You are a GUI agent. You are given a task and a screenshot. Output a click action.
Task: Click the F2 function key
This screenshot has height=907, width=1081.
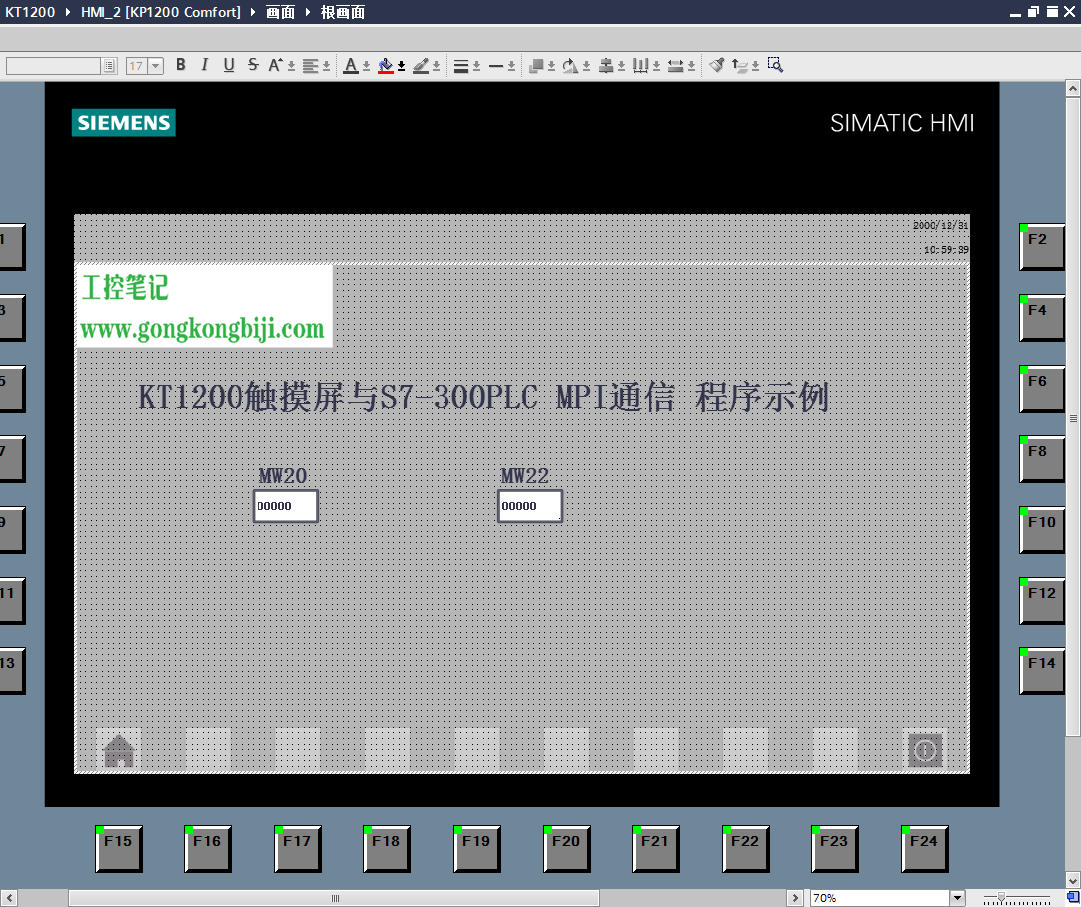point(1042,246)
